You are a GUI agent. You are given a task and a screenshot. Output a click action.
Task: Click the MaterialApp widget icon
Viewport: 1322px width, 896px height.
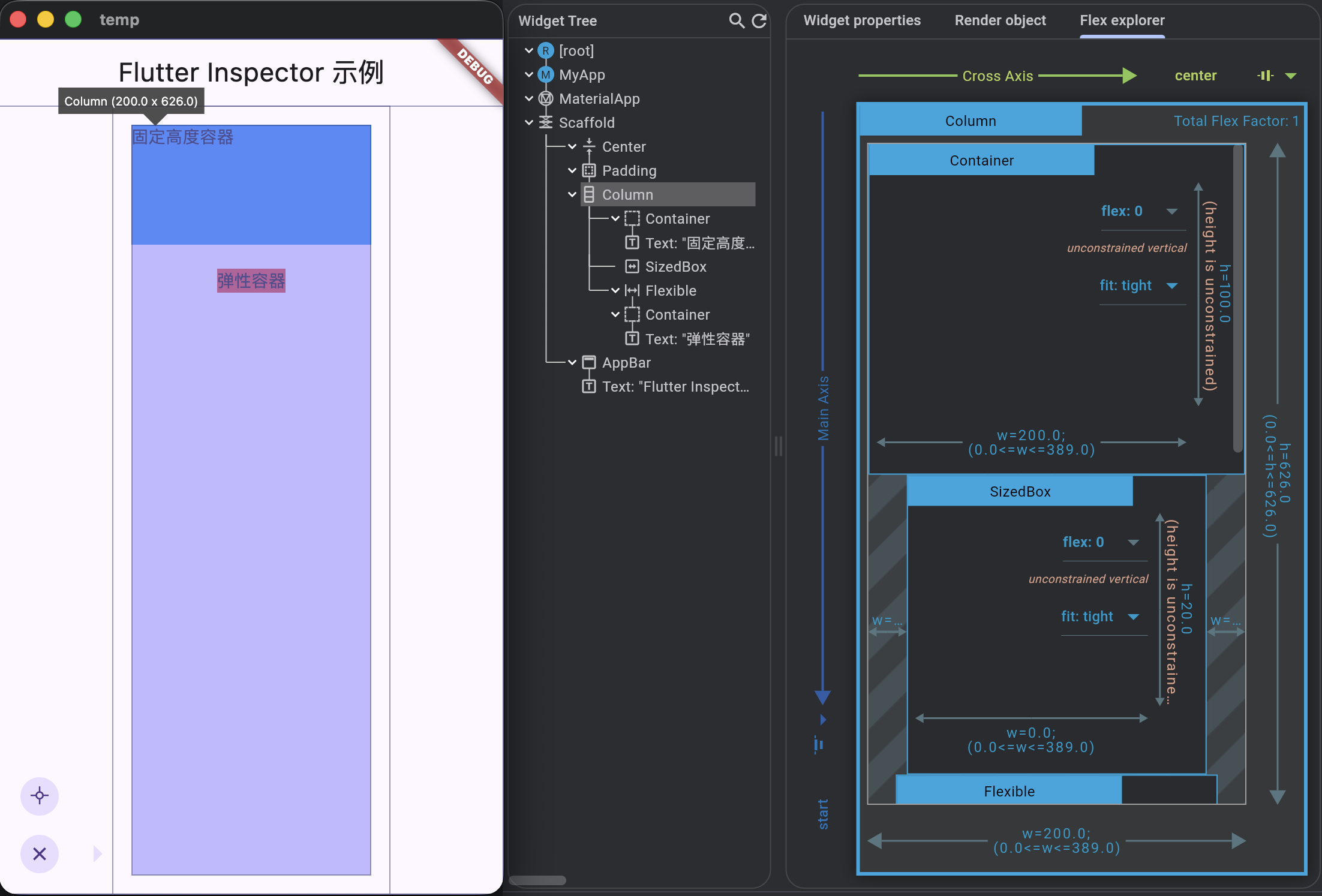click(546, 99)
